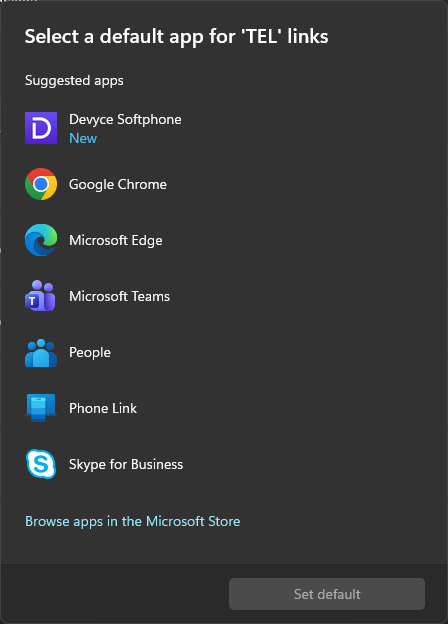Click the 'Suggested apps' heading
Image resolution: width=448 pixels, height=624 pixels.
tap(74, 81)
